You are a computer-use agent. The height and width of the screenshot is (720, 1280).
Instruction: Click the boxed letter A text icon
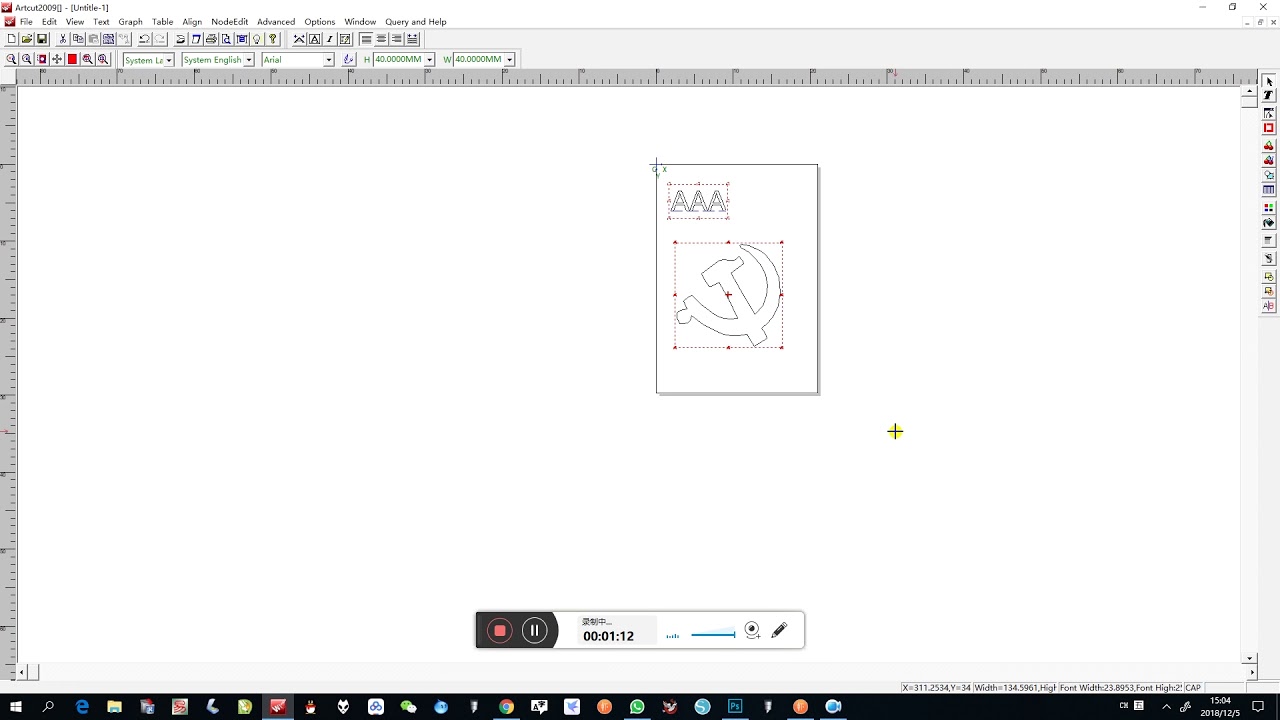pyautogui.click(x=314, y=39)
